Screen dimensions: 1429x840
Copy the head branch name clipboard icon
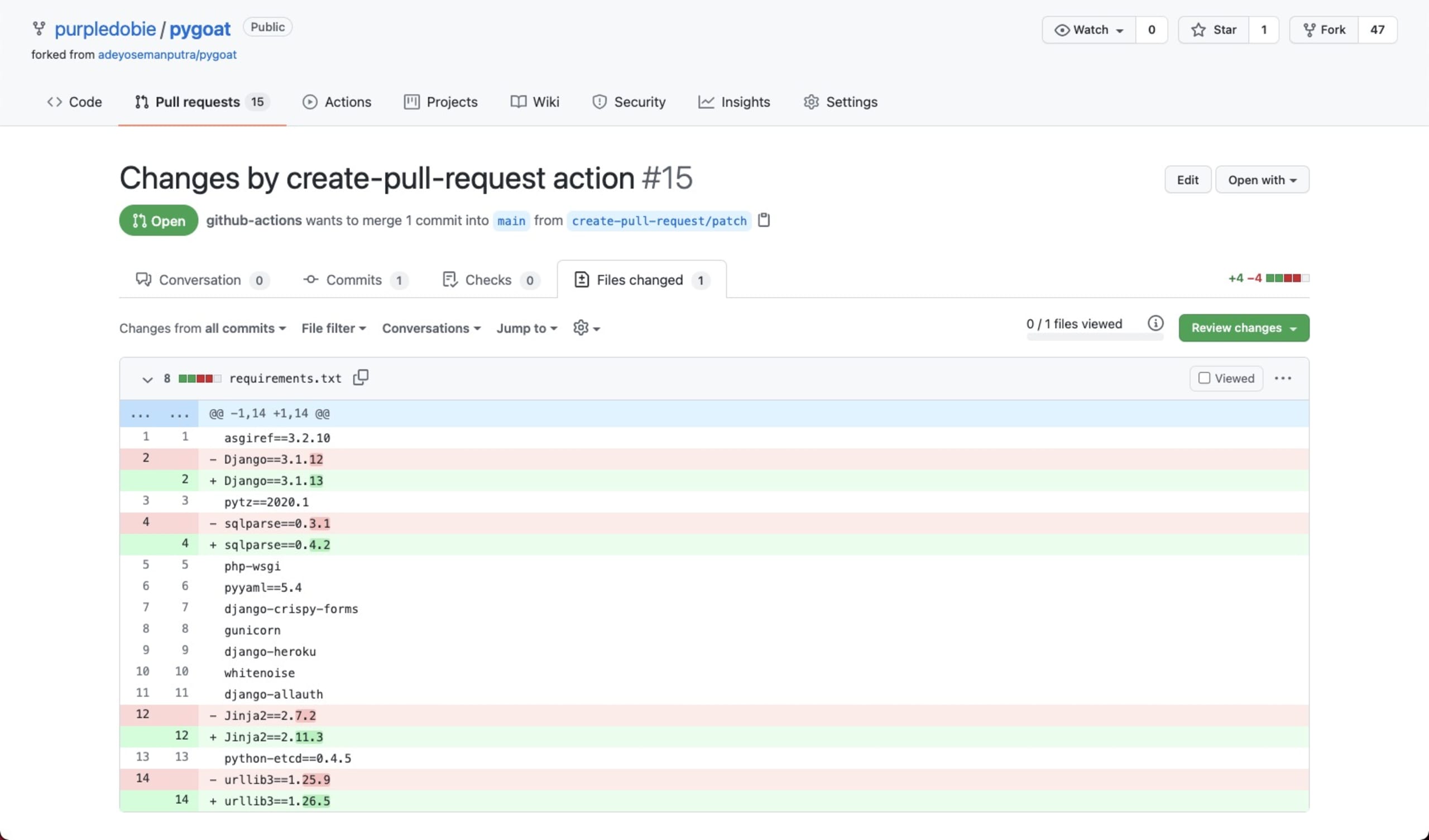click(764, 220)
